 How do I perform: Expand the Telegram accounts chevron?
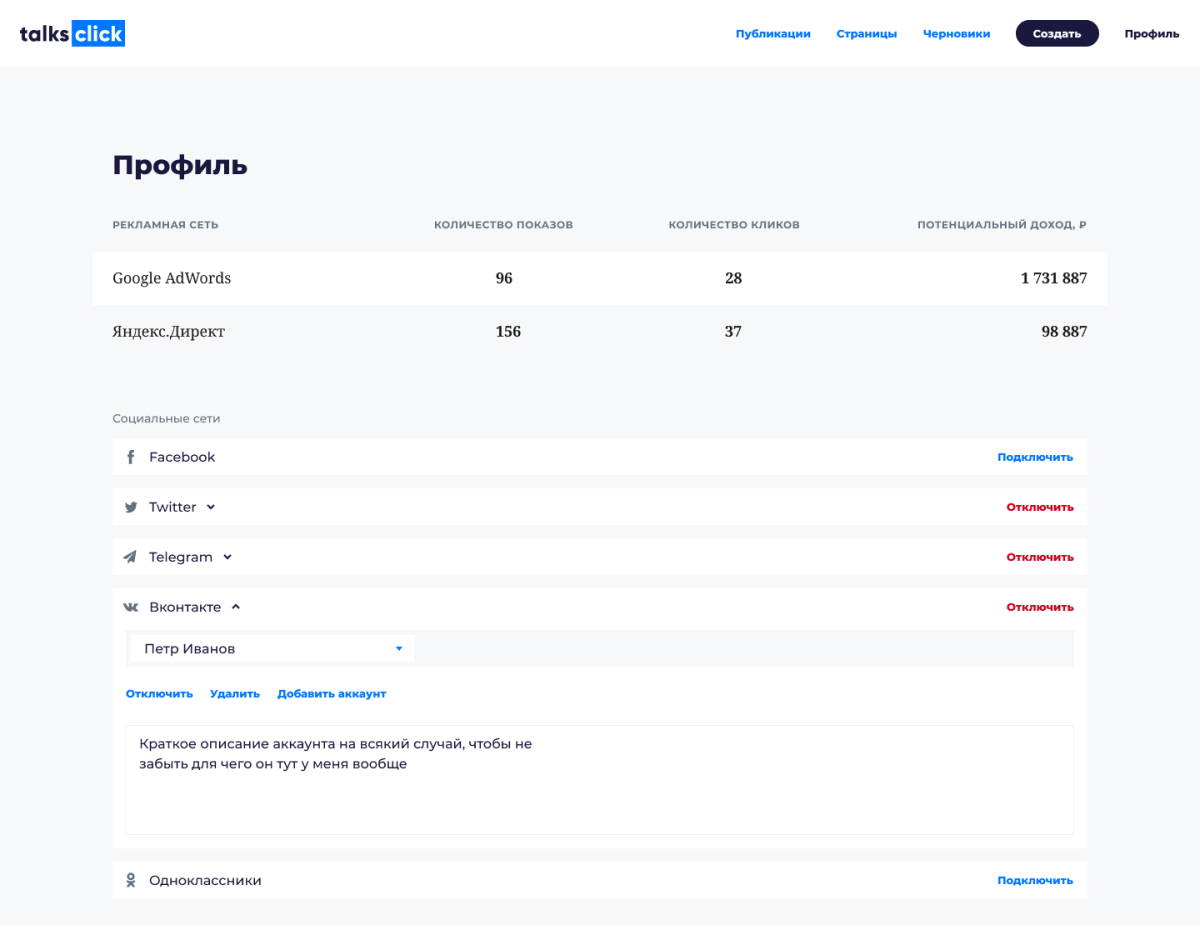[227, 557]
